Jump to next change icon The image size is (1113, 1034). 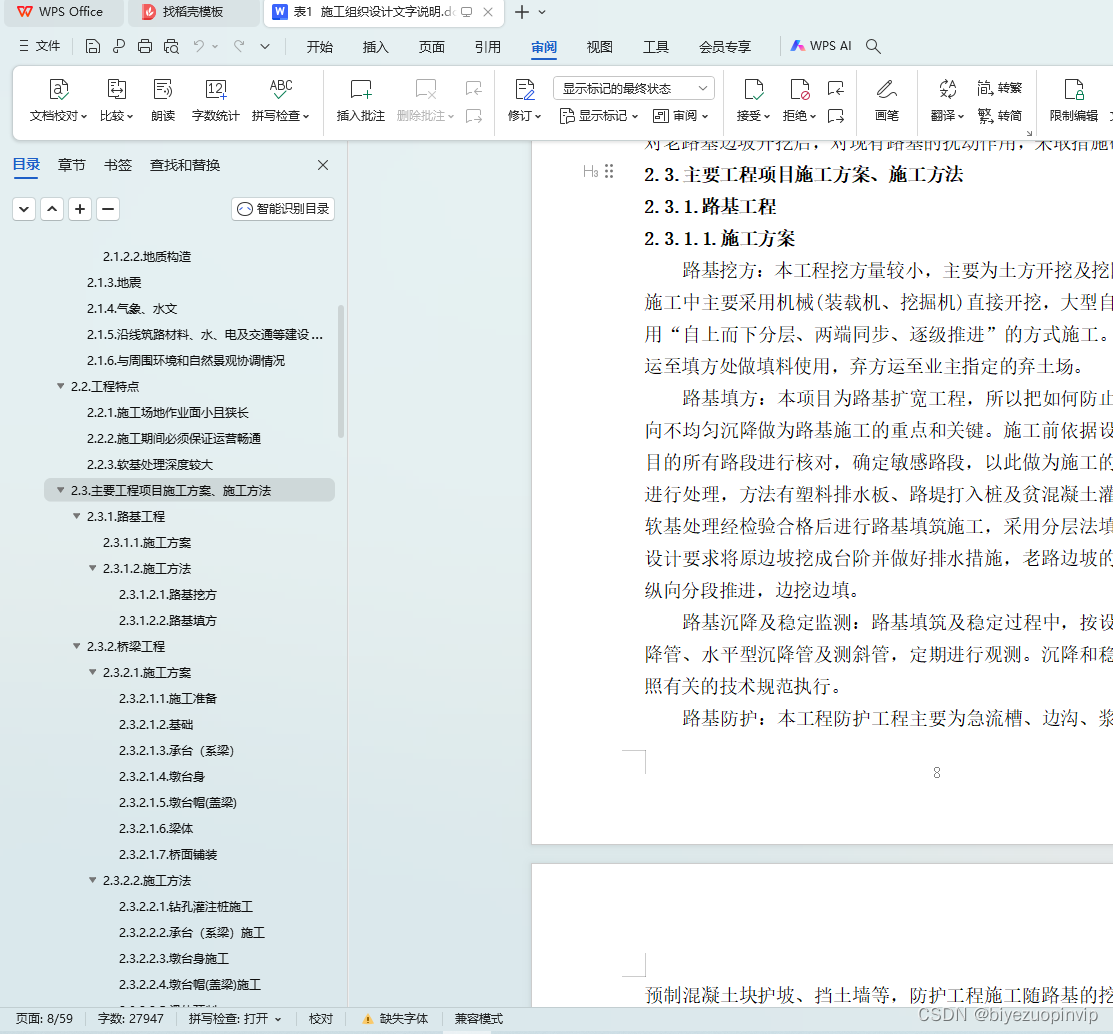(x=836, y=115)
